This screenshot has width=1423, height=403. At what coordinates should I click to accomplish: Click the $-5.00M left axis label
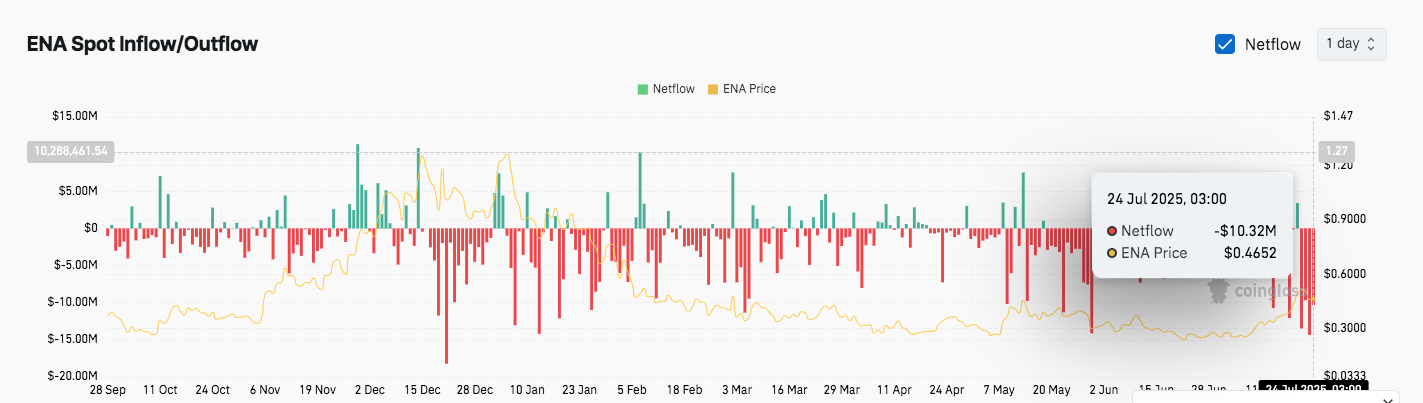point(76,265)
